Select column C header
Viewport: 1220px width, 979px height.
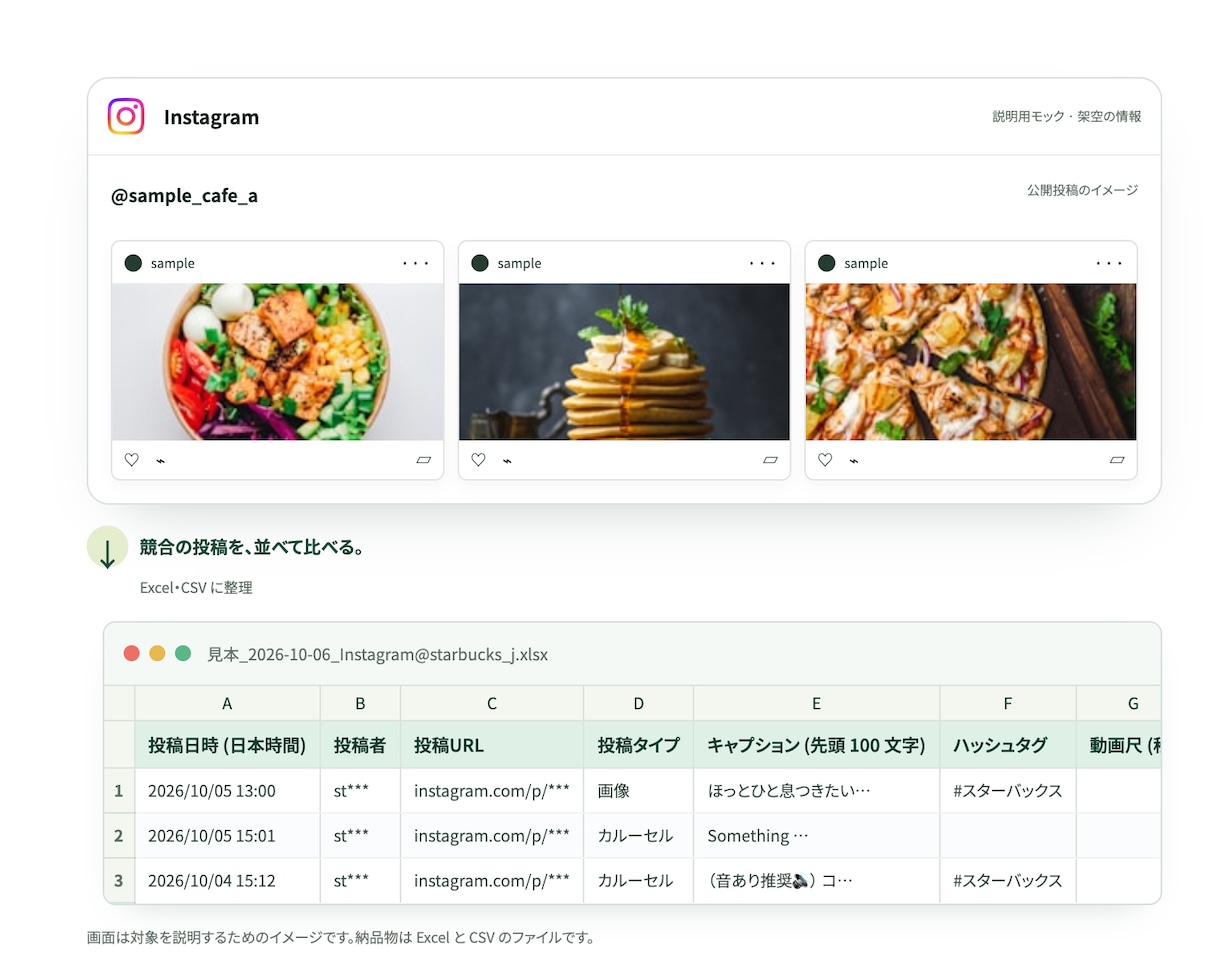point(492,703)
